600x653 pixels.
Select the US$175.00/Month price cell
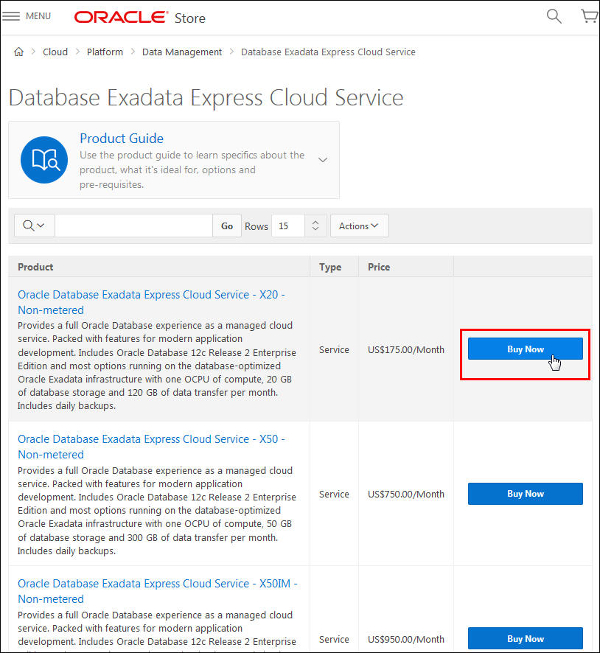(406, 350)
